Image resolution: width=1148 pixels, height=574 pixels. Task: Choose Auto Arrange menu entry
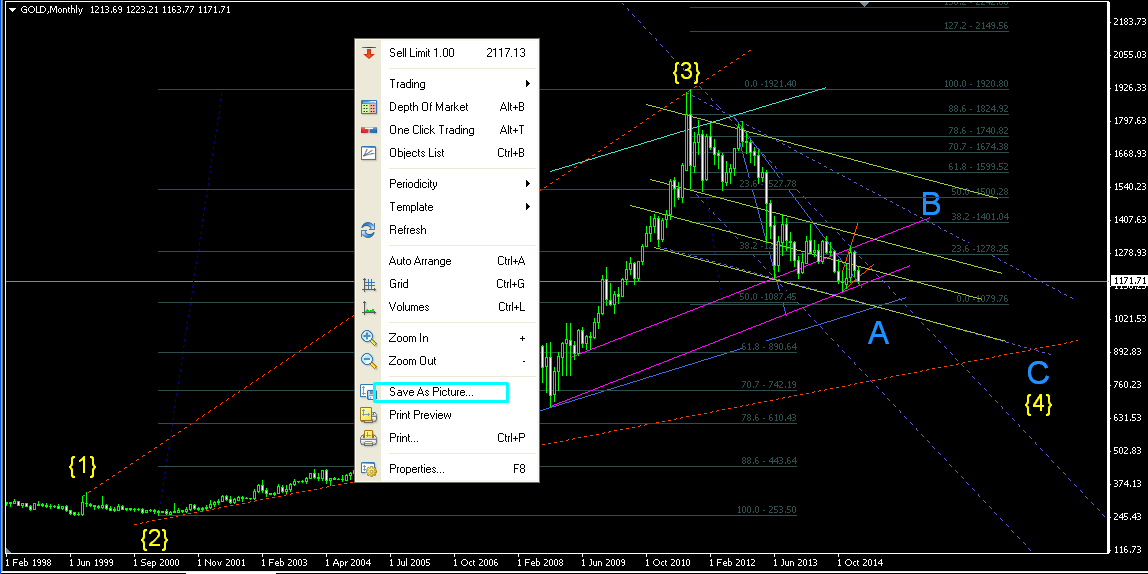pos(447,261)
